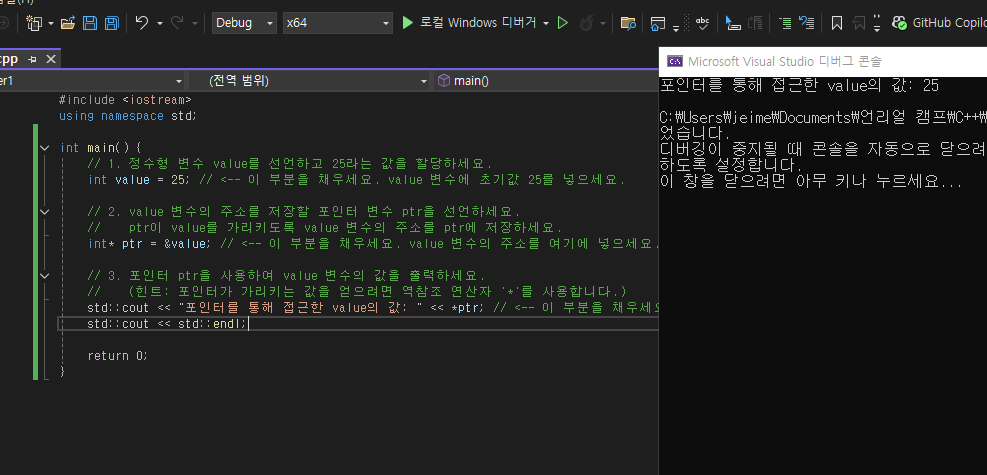Screen dimensions: 987x475
Task: Start the Local Windows Debugger (로컬 Windows 디버거)
Action: 469,23
